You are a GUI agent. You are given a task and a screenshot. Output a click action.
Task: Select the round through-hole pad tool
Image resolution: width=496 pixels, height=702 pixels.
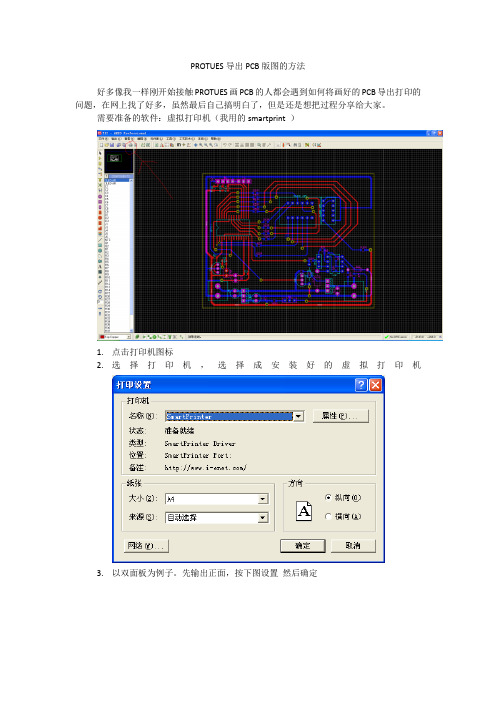tap(100, 197)
